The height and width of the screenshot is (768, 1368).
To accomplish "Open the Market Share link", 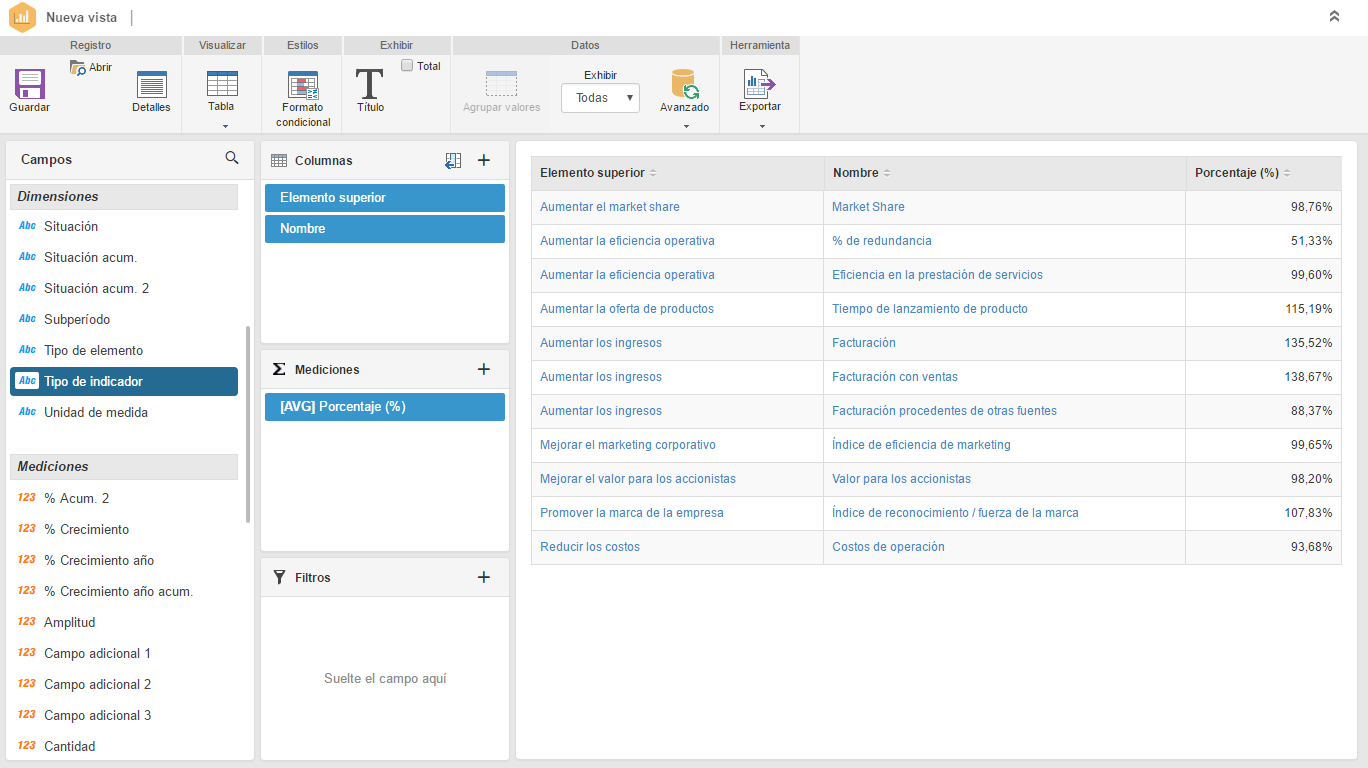I will (x=868, y=207).
